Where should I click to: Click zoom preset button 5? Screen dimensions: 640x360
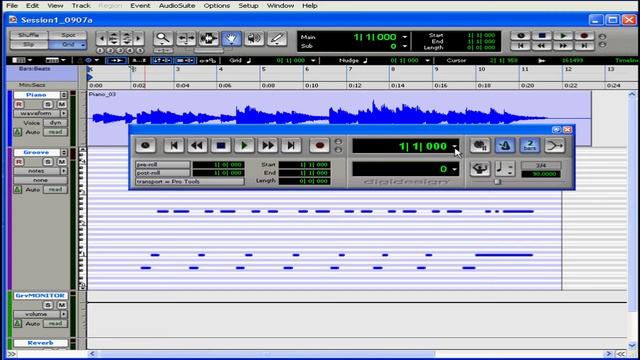[140, 51]
